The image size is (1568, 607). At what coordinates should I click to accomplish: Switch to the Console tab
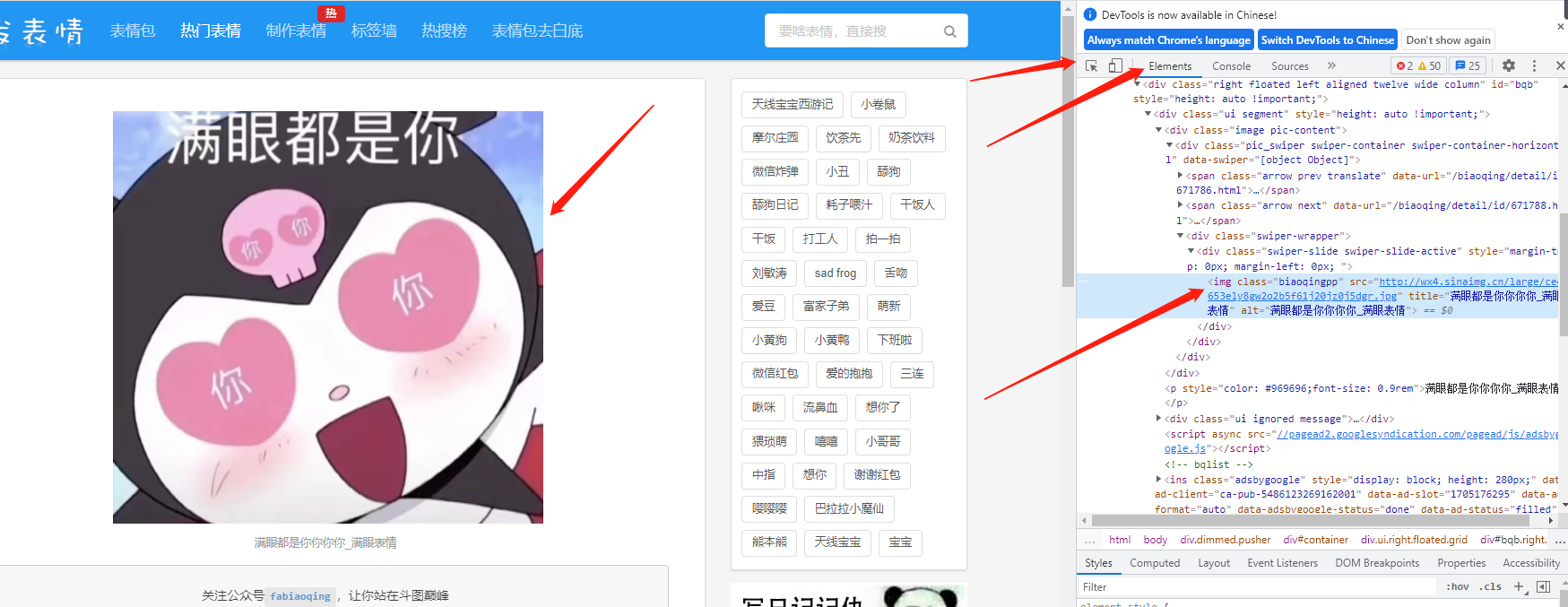click(1231, 66)
